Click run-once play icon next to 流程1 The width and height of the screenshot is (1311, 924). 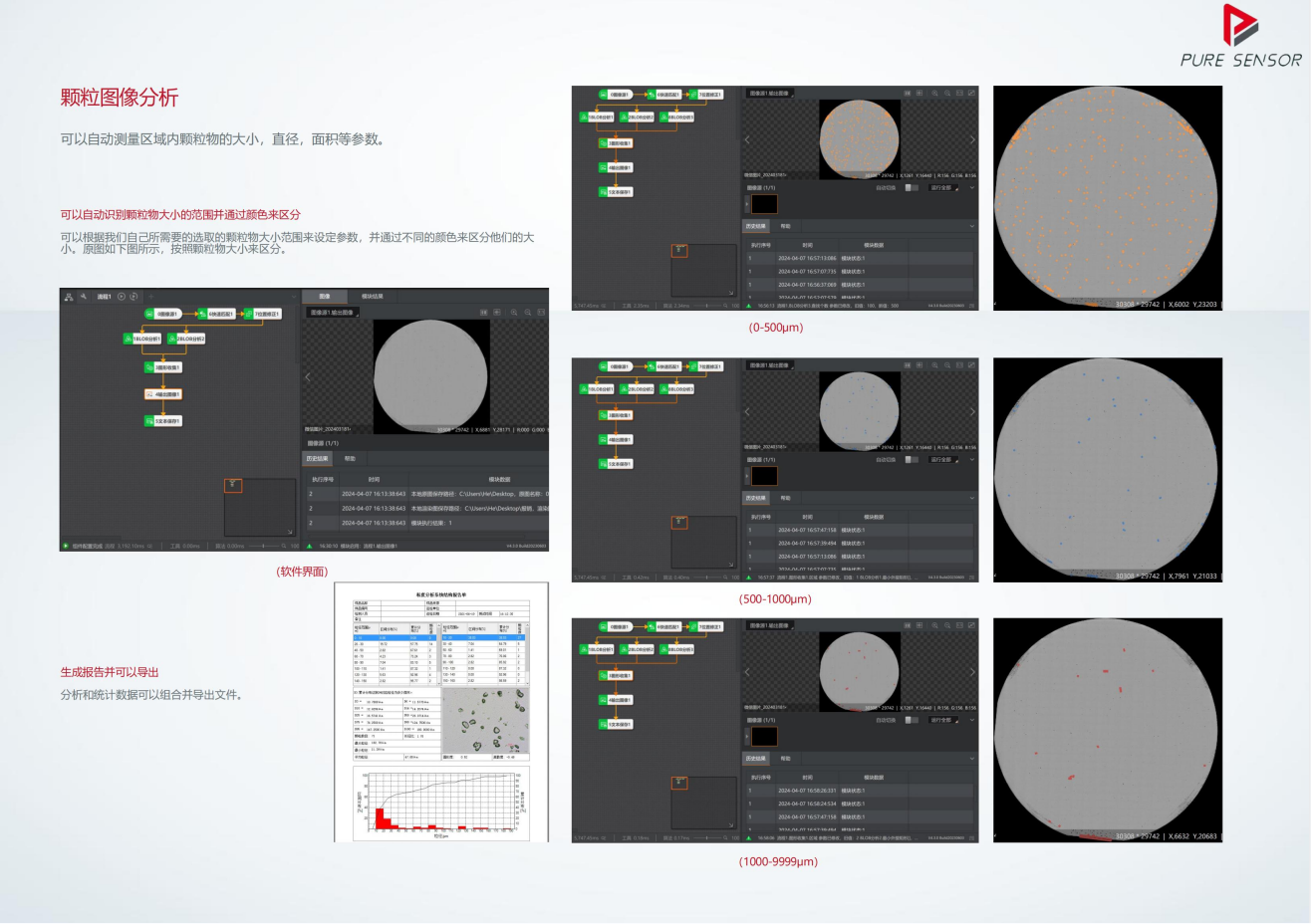click(122, 296)
